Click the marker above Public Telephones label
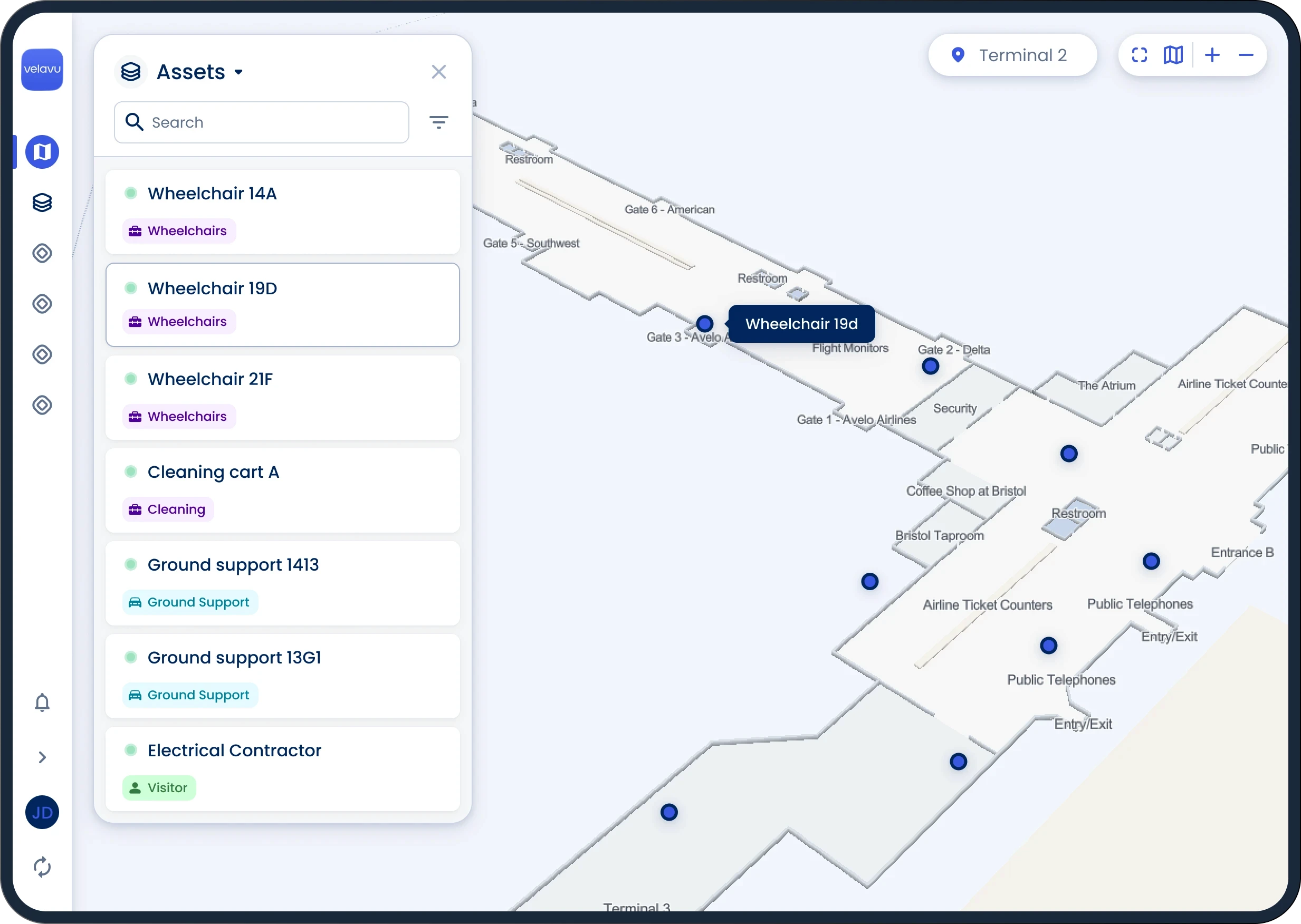The width and height of the screenshot is (1301, 924). [1048, 645]
